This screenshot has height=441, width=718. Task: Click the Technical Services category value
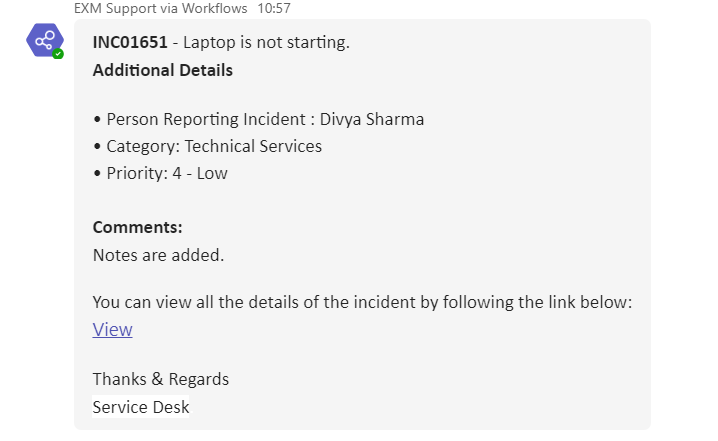click(253, 146)
